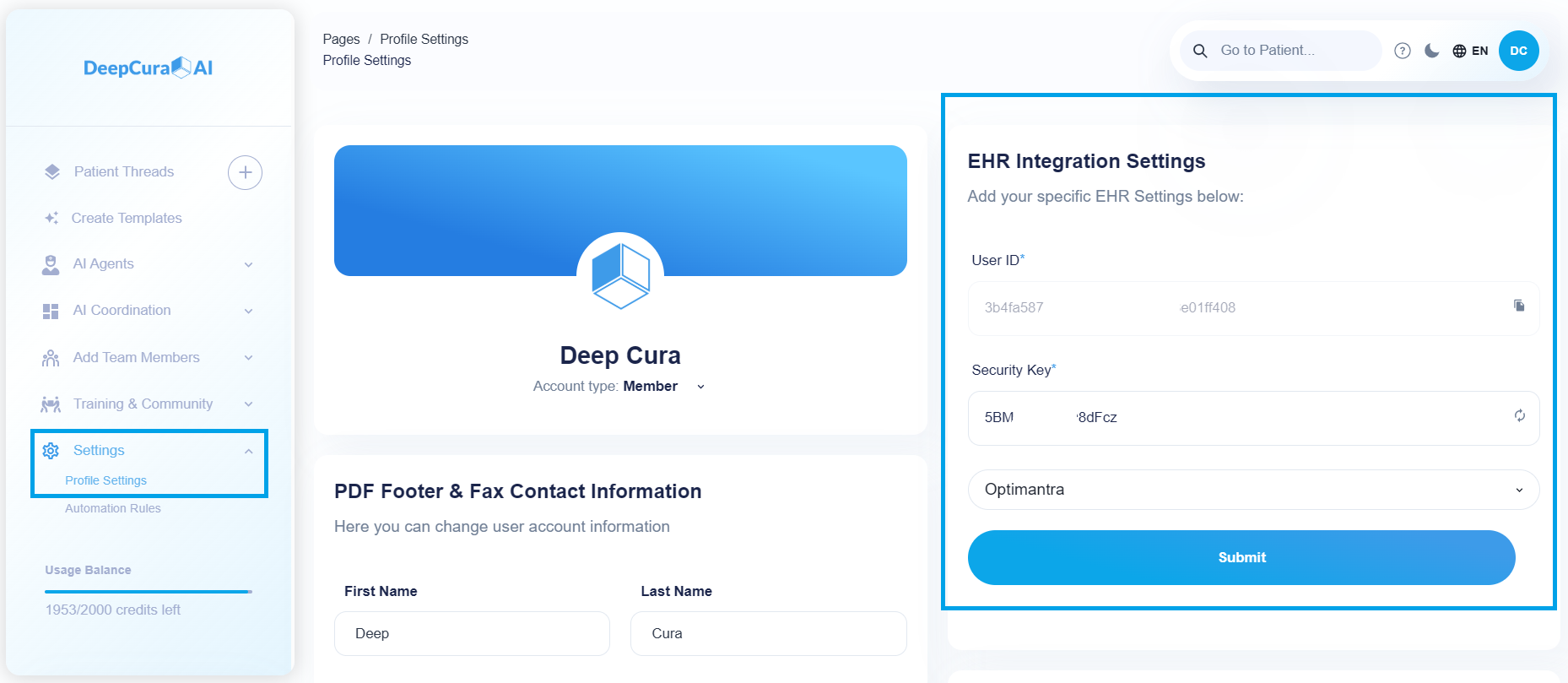
Task: Regenerate the Security Key with refresh icon
Action: [x=1520, y=415]
